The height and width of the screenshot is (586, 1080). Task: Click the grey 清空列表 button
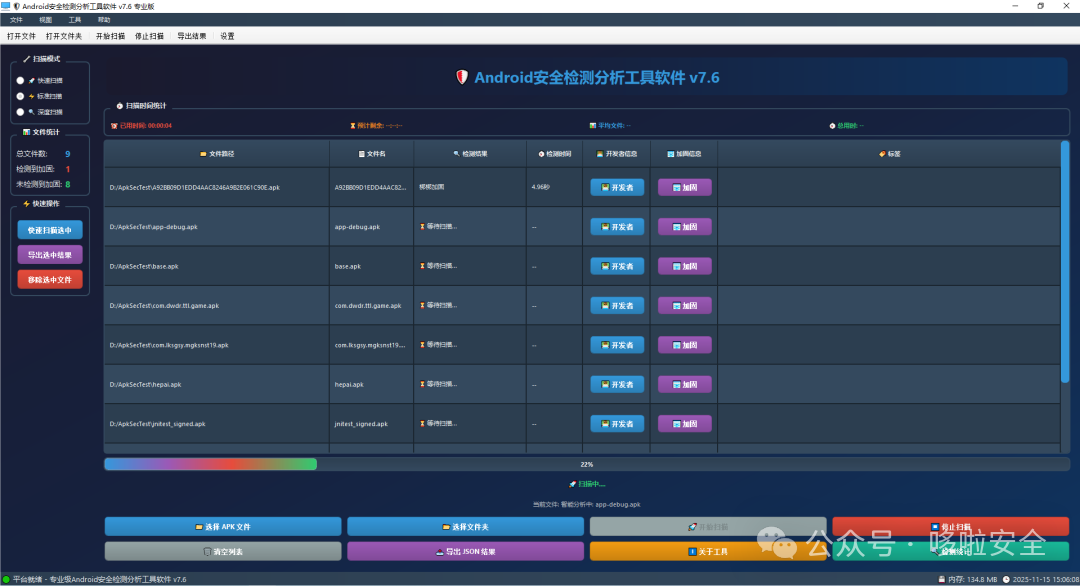(223, 552)
